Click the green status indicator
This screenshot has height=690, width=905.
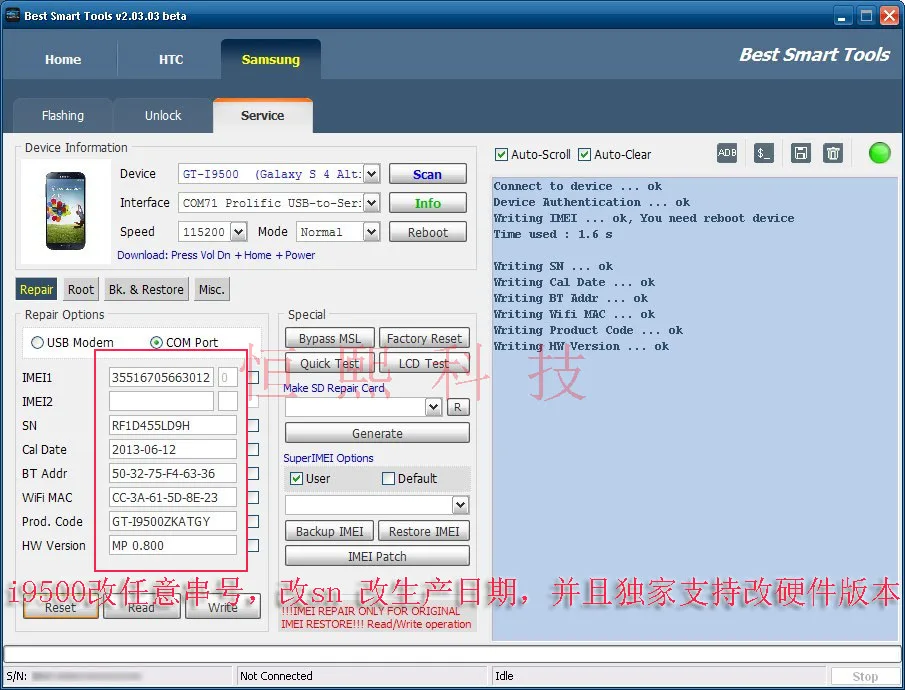click(x=880, y=153)
